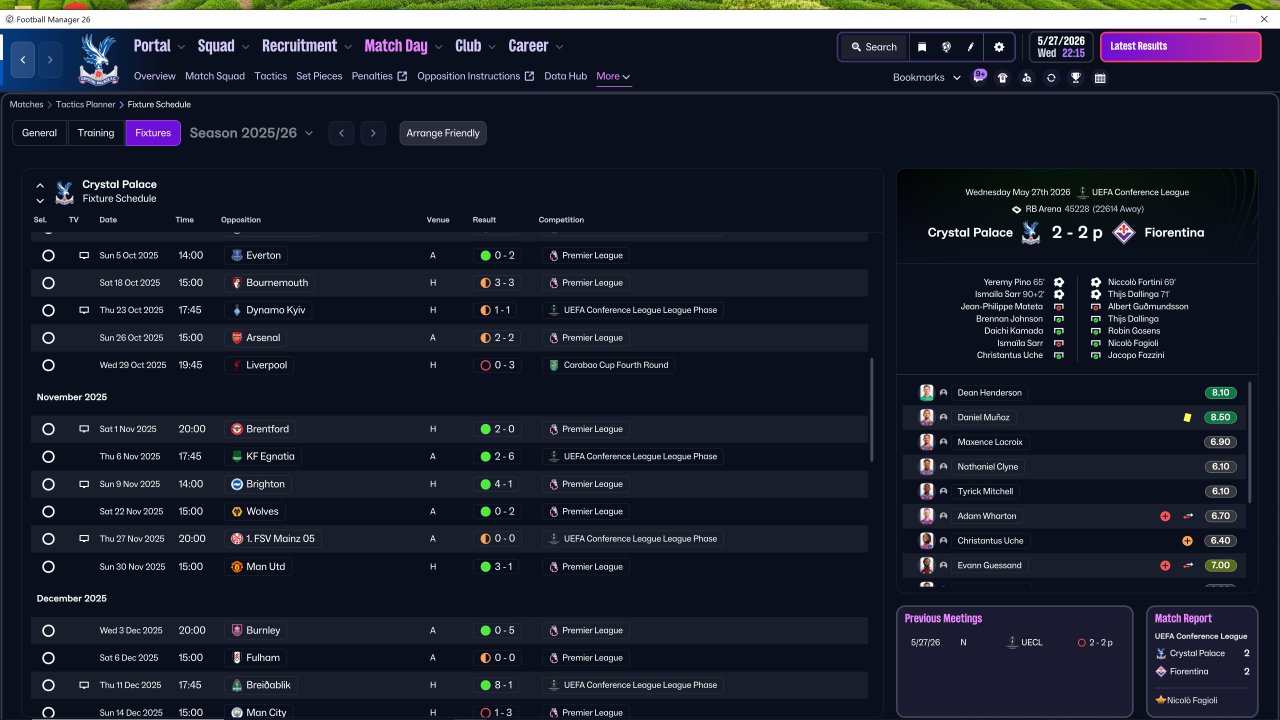Click the Latest Results button

[1181, 47]
